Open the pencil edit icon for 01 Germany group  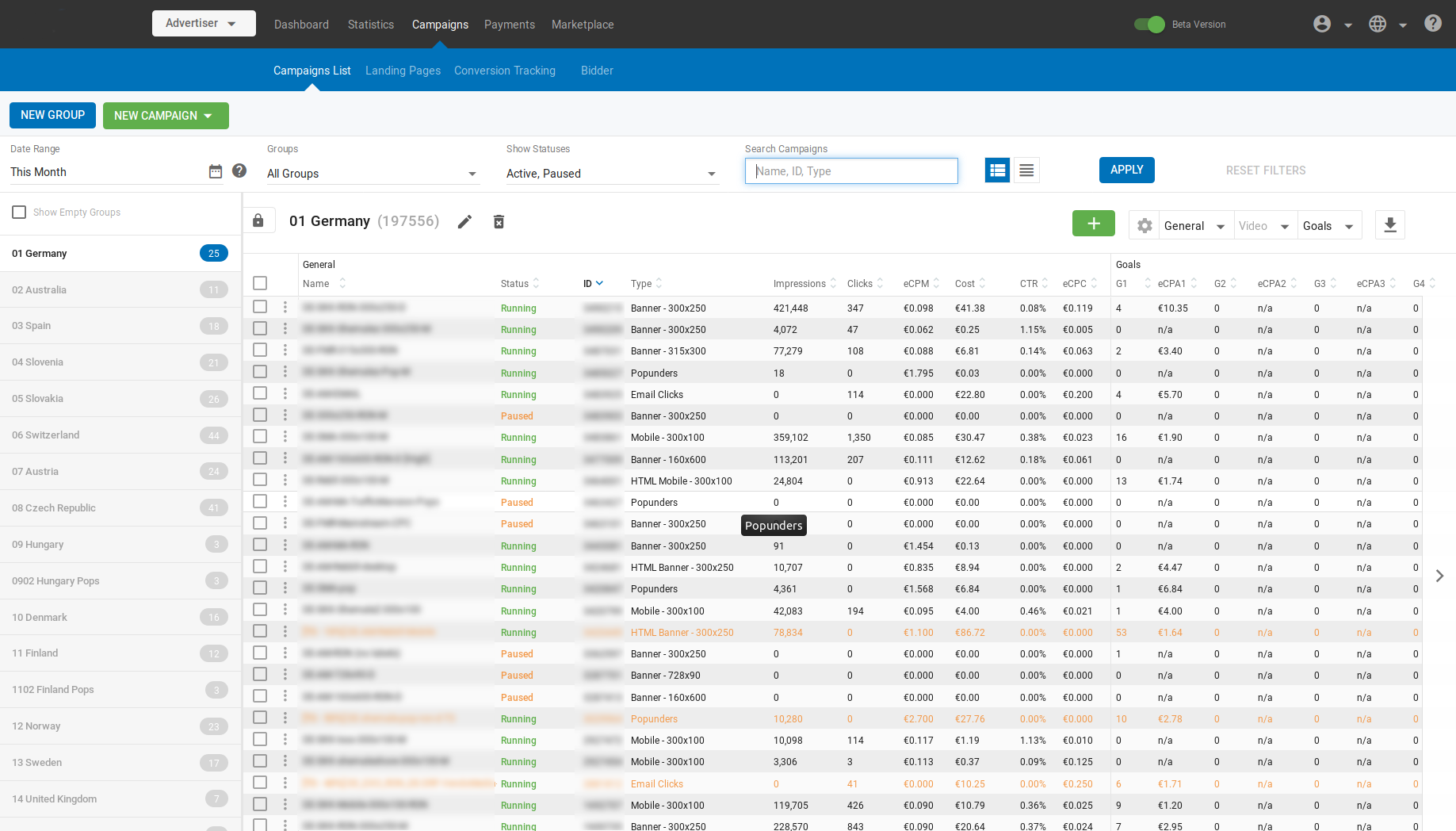pyautogui.click(x=464, y=222)
